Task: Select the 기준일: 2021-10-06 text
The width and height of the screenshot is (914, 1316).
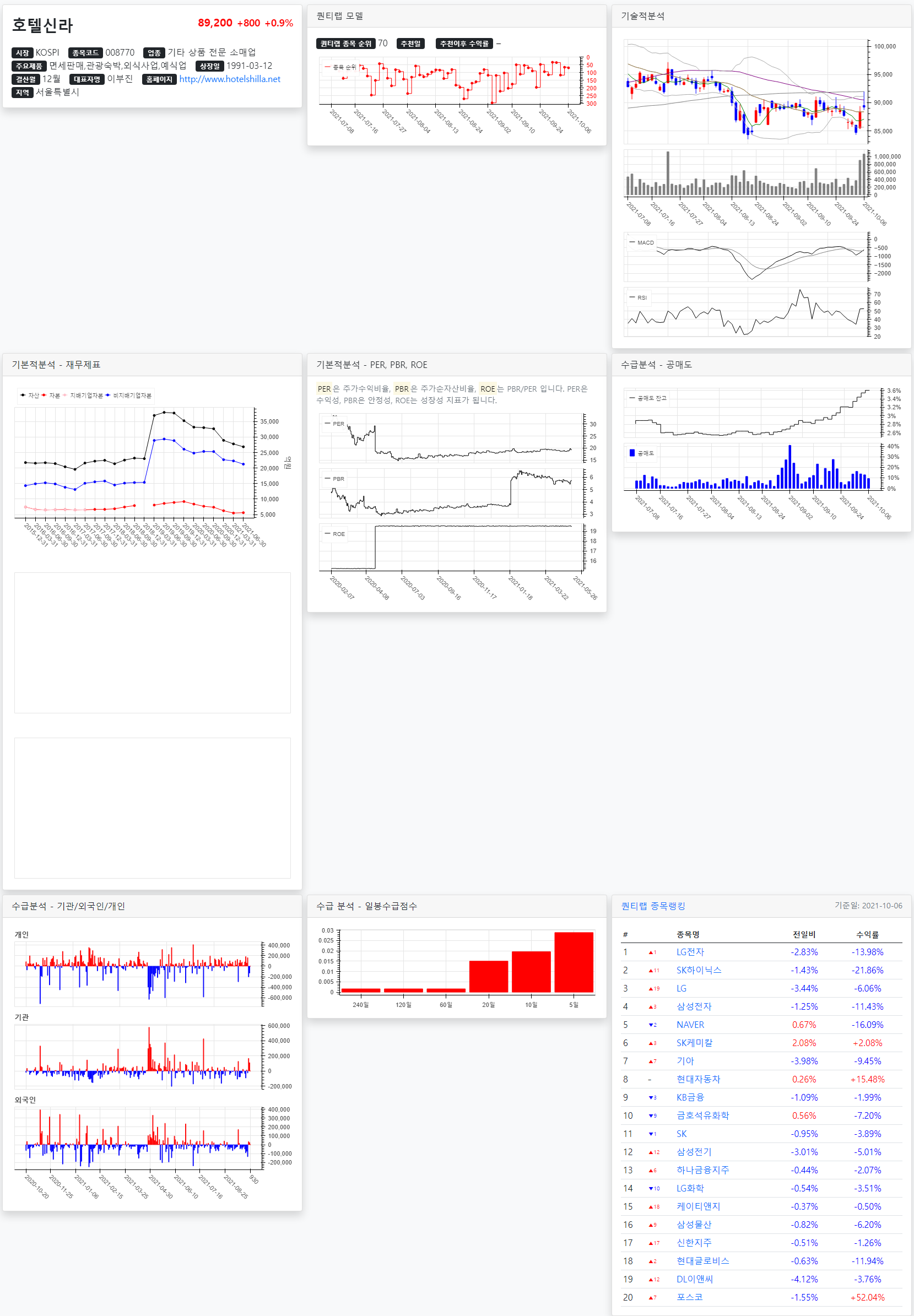Action: pyautogui.click(x=868, y=906)
